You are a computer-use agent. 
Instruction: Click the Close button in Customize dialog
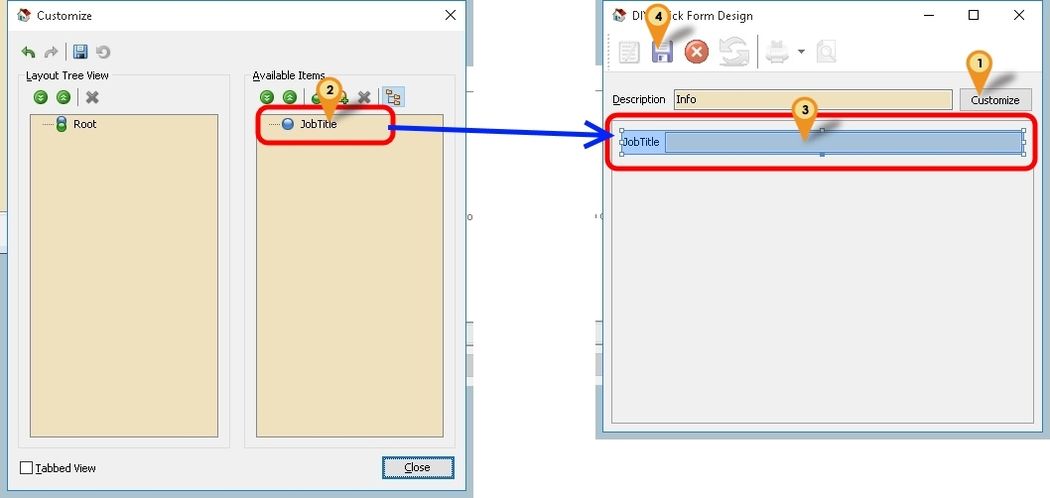coord(417,467)
